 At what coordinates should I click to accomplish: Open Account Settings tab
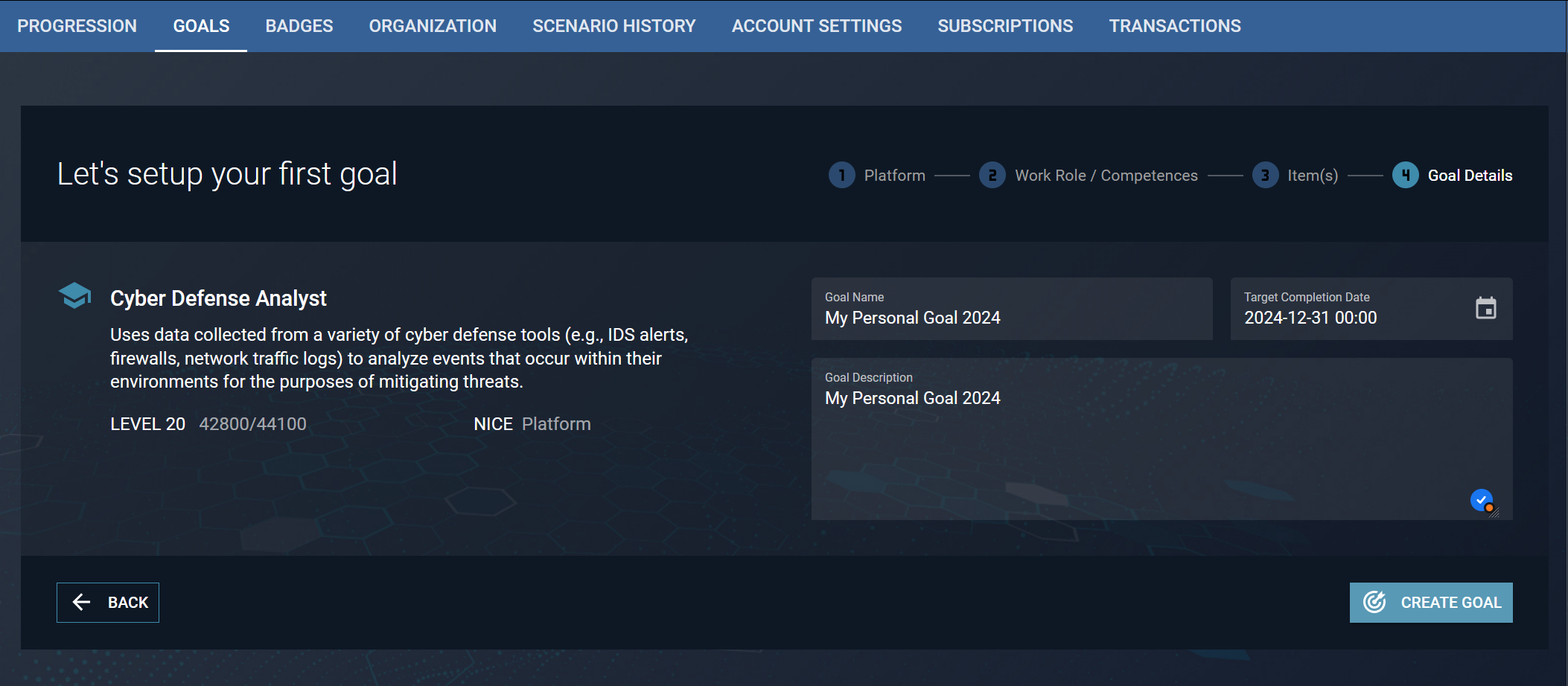(x=816, y=26)
